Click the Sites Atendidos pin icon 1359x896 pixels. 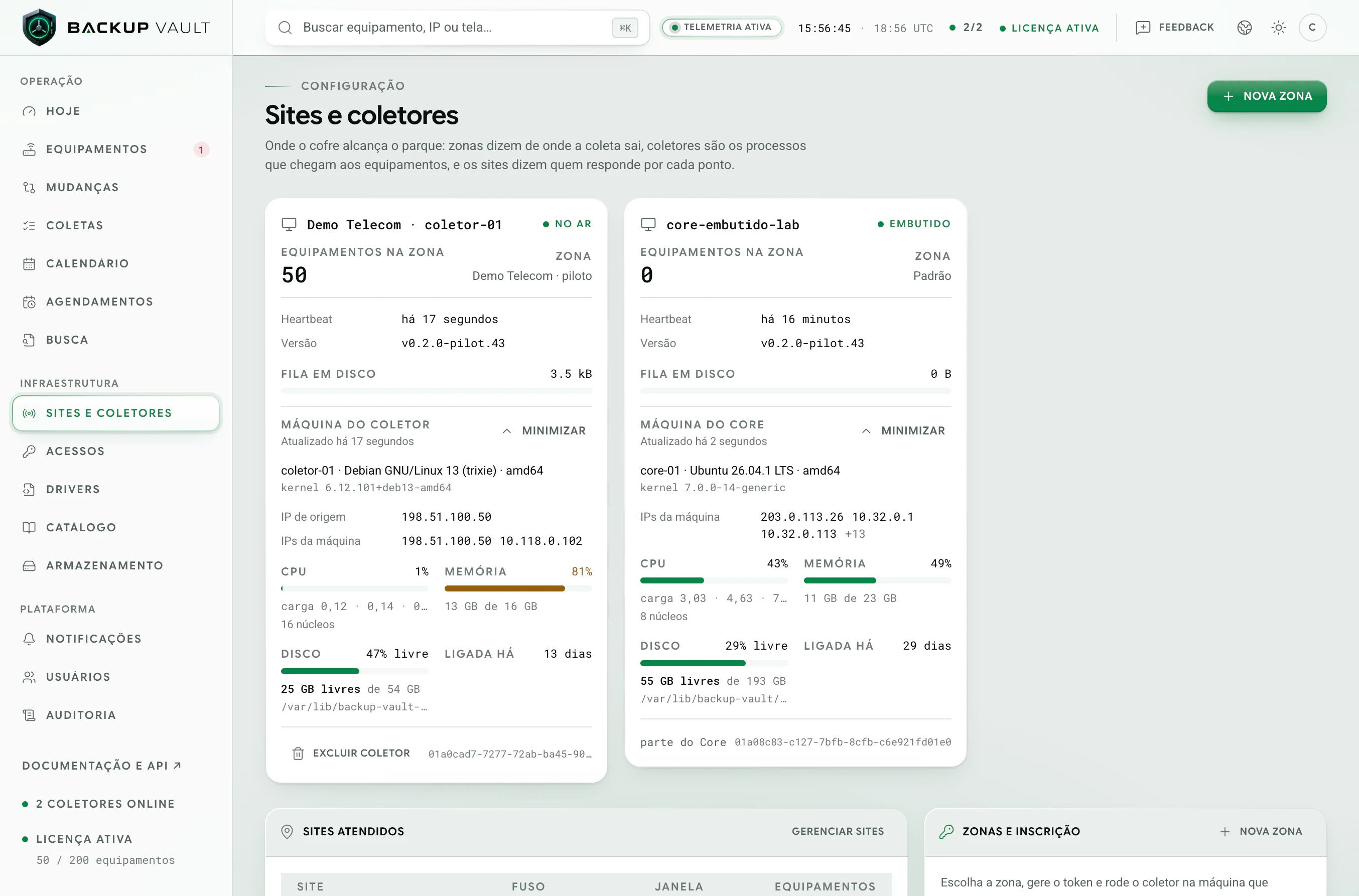(x=288, y=832)
